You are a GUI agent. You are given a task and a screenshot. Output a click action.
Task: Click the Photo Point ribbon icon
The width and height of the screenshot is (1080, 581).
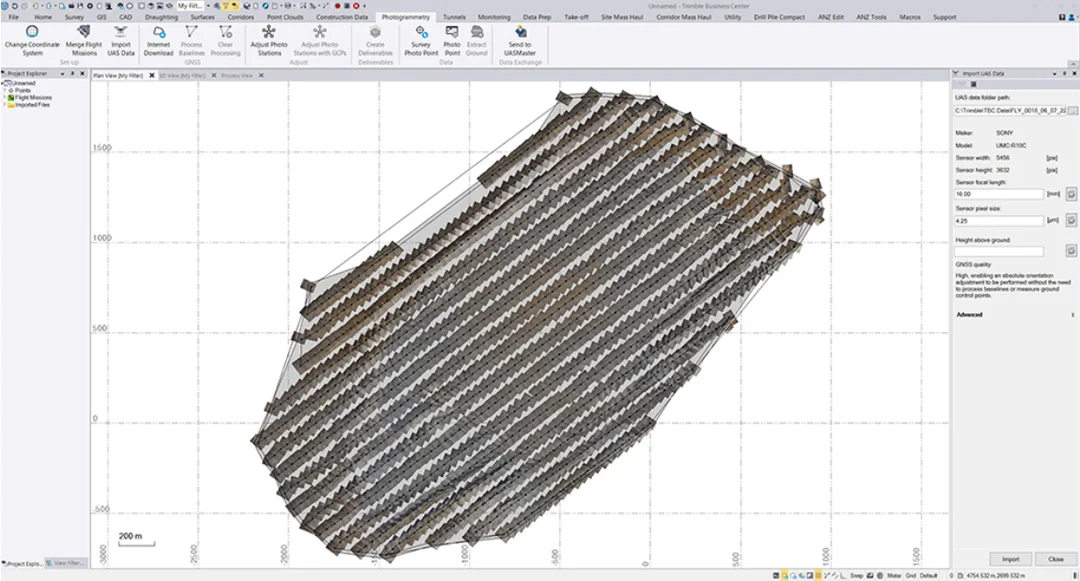coord(452,41)
